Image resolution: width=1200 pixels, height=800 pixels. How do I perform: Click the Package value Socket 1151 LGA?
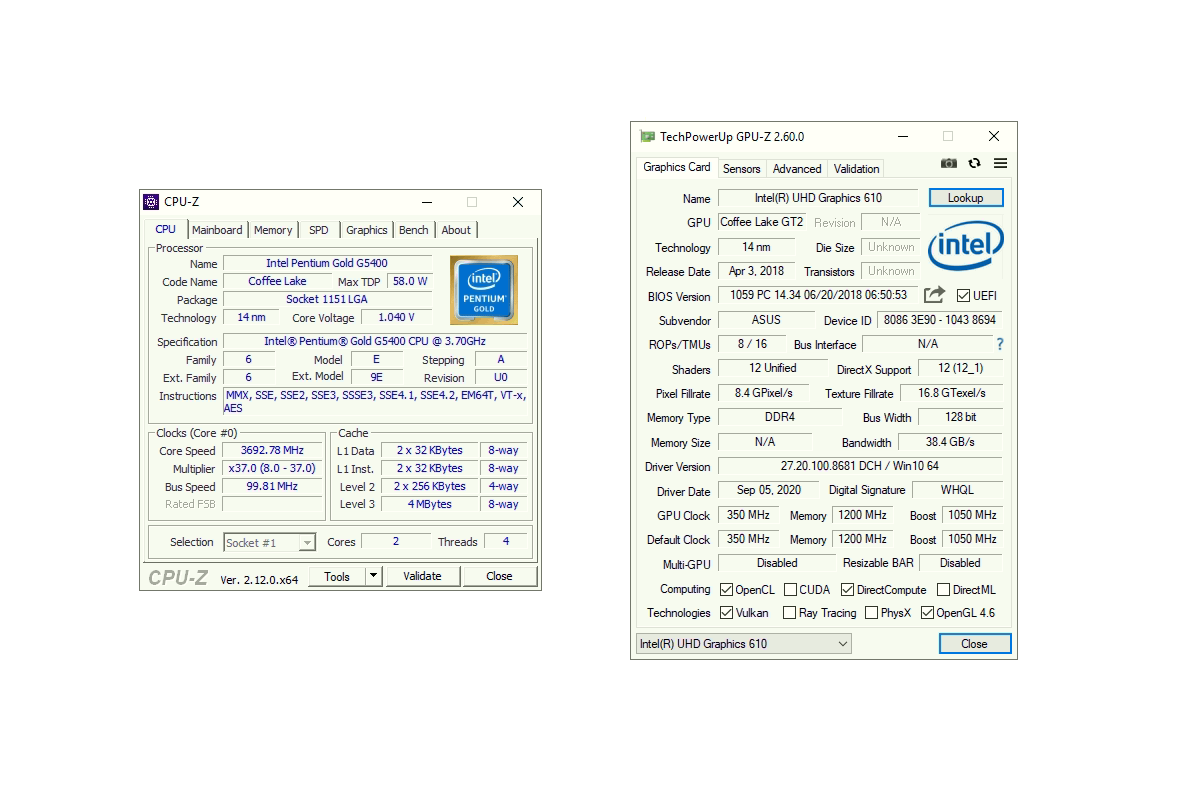pos(327,299)
